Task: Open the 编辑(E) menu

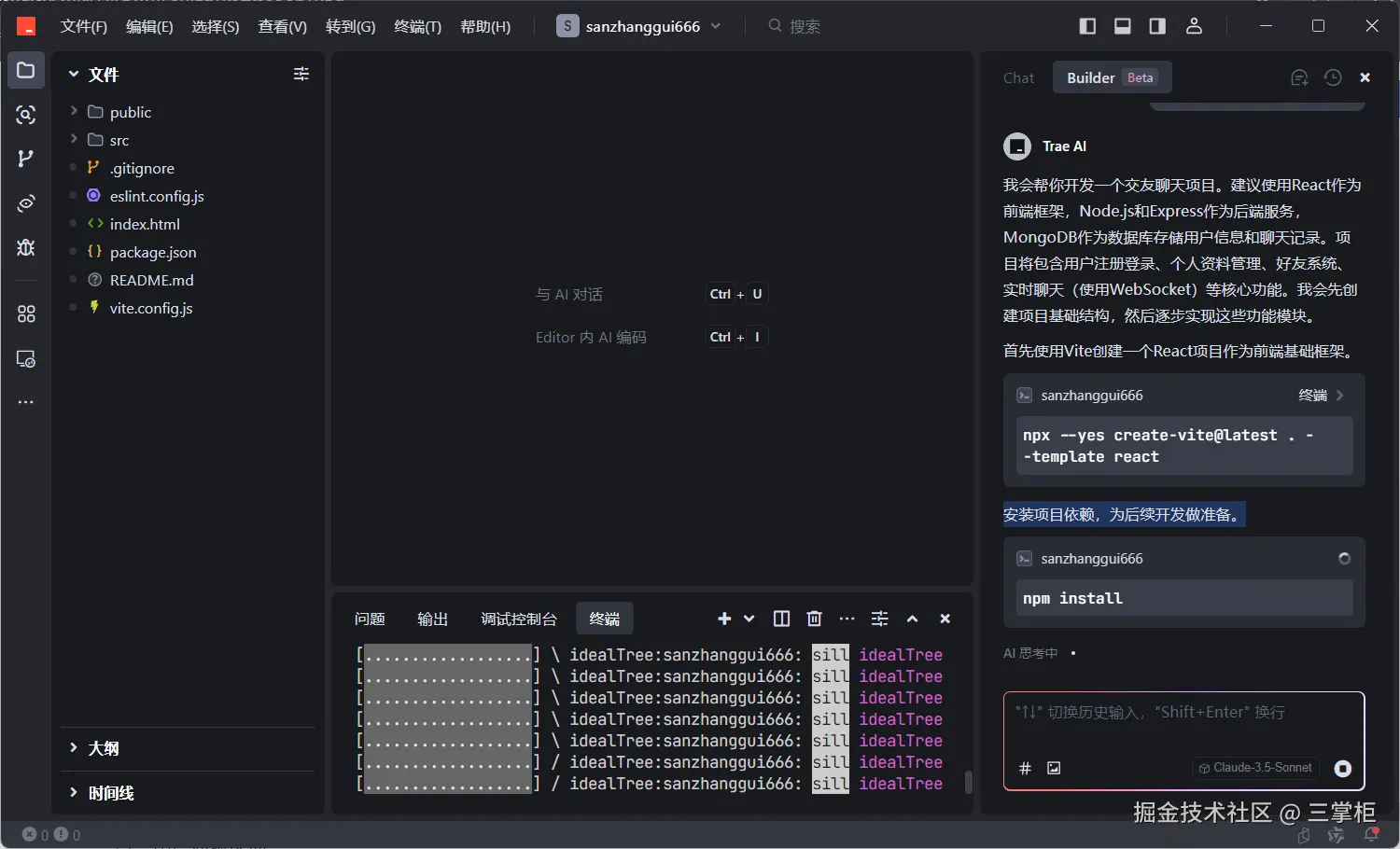Action: [x=149, y=26]
